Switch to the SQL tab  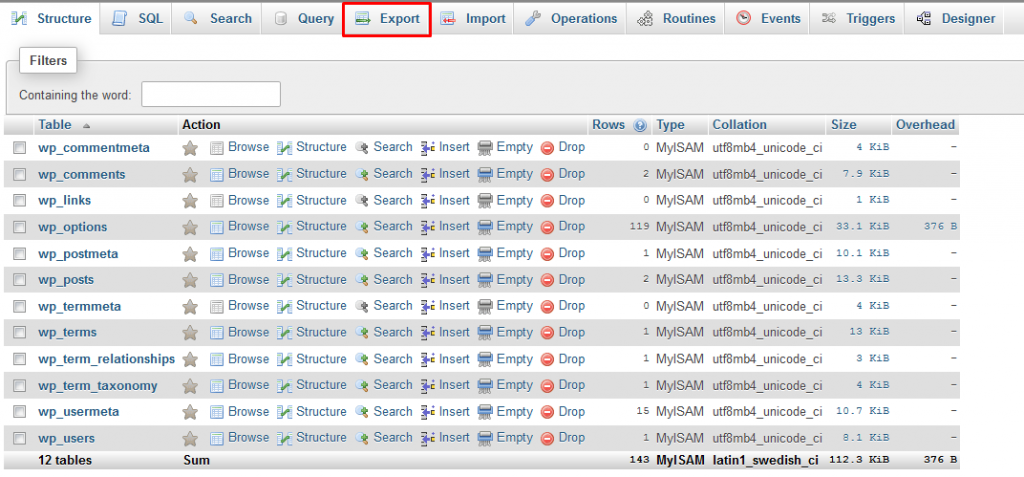point(136,19)
